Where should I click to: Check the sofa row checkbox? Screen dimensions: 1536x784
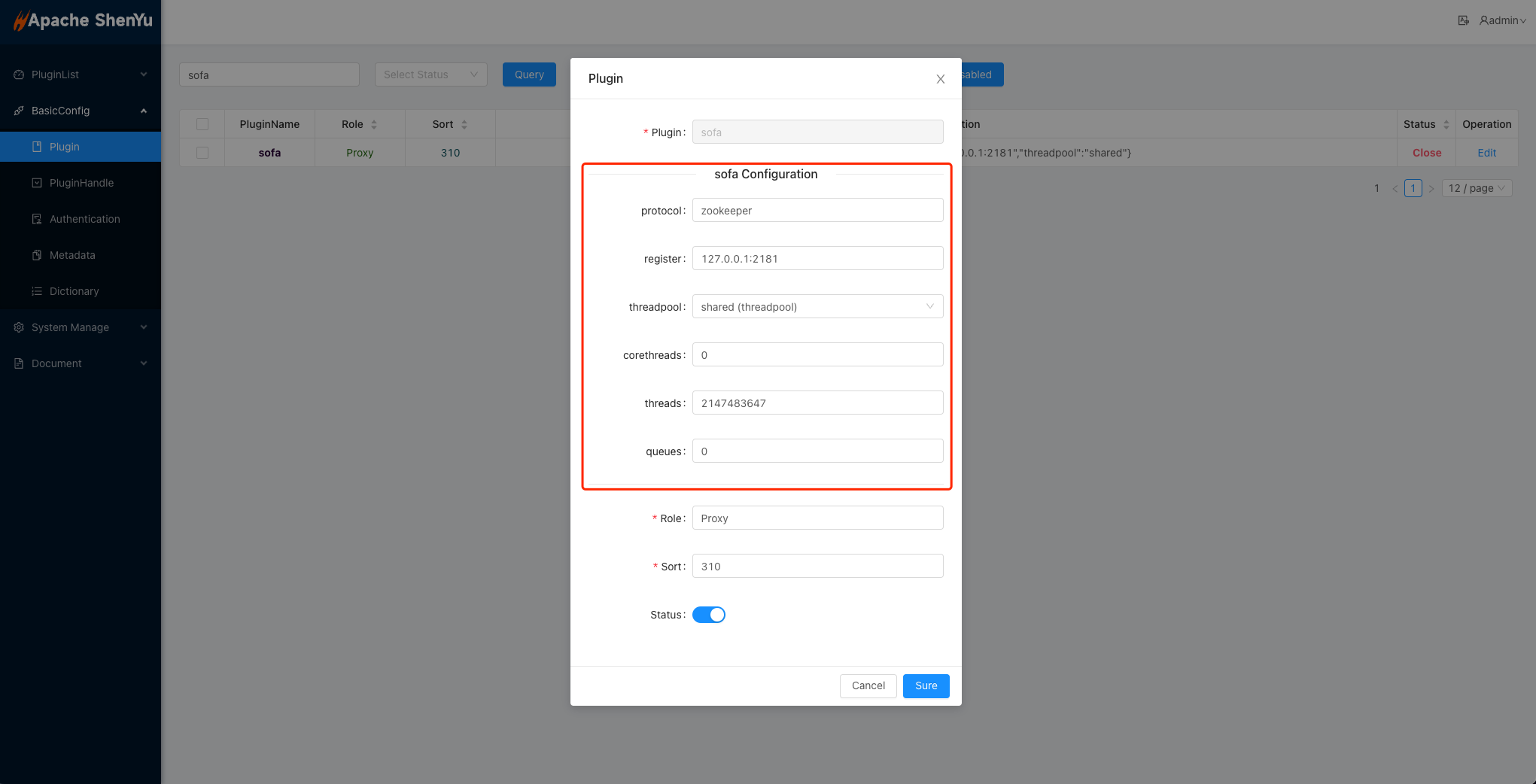coord(202,153)
